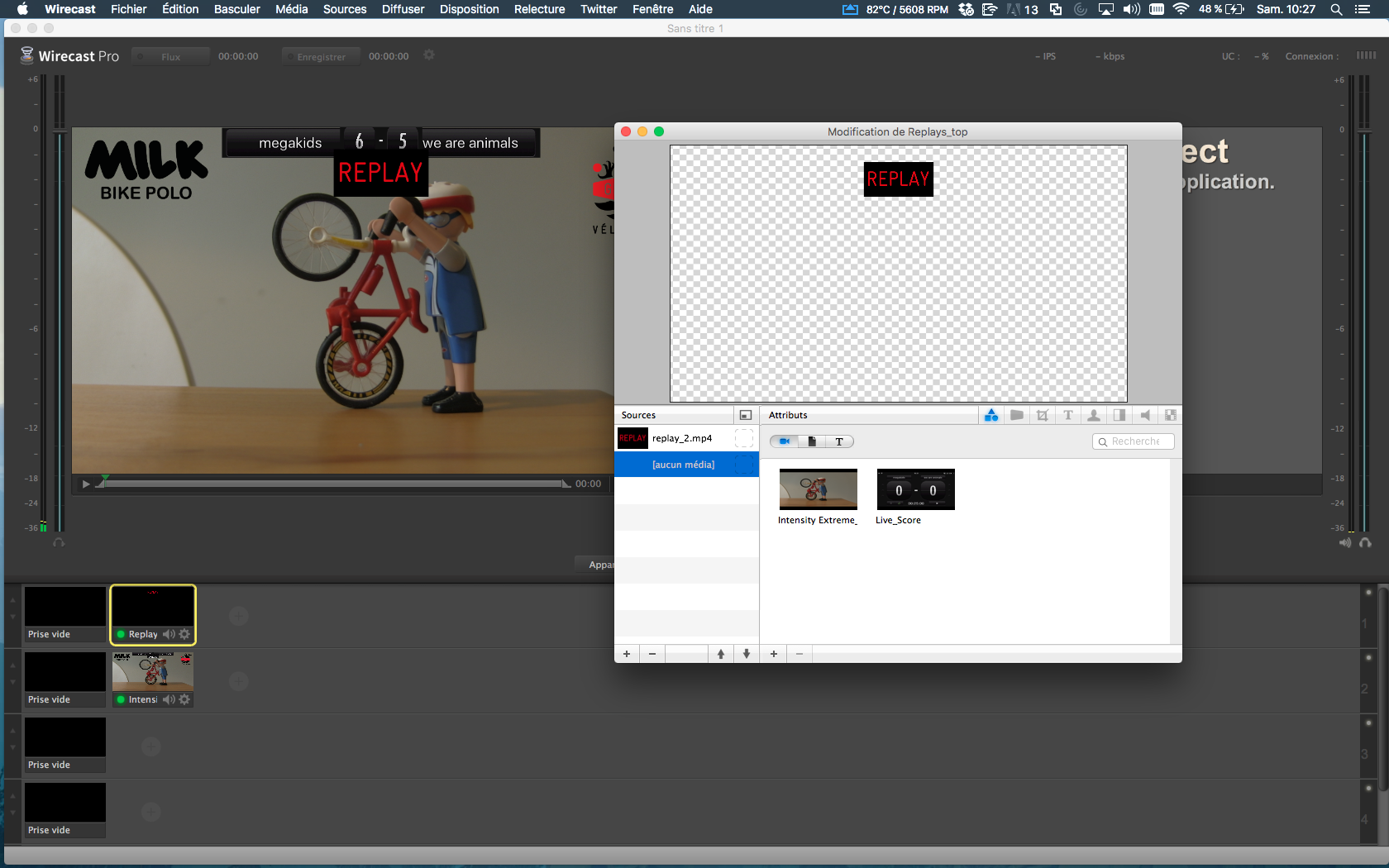Mute audio on the Intensi shot
The height and width of the screenshot is (868, 1389).
[169, 699]
